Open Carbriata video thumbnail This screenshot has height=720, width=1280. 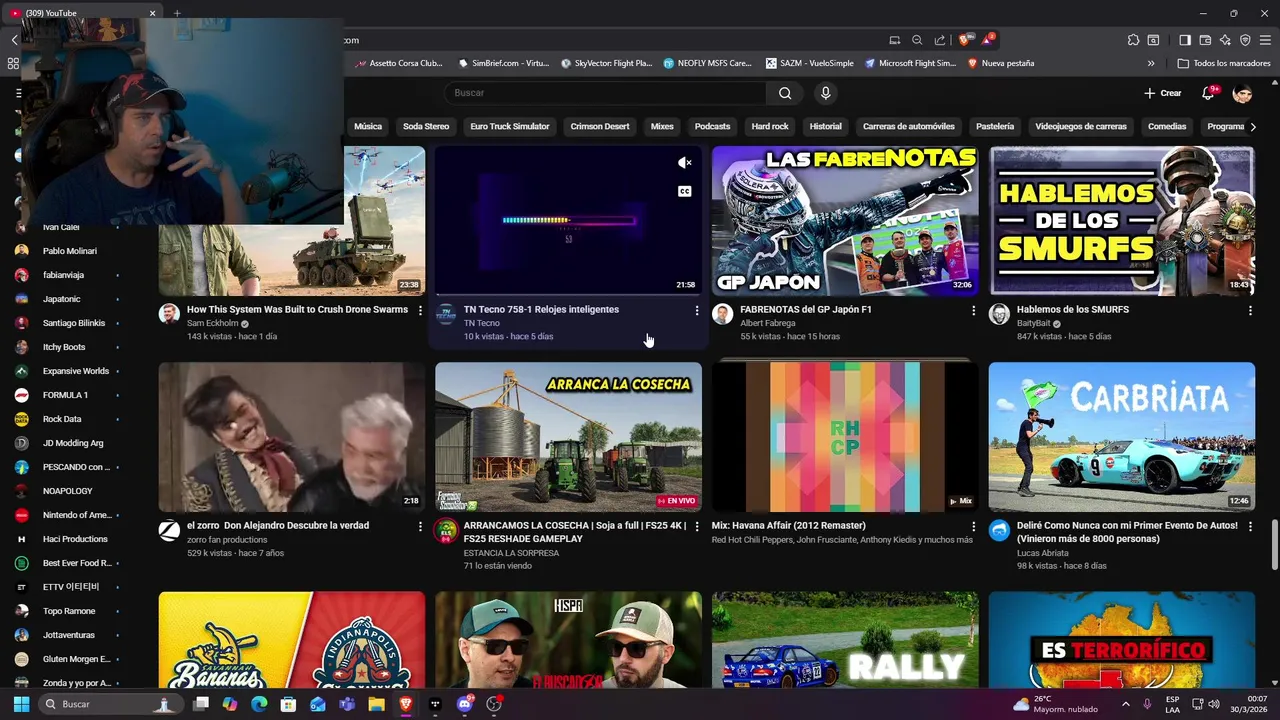point(1122,437)
